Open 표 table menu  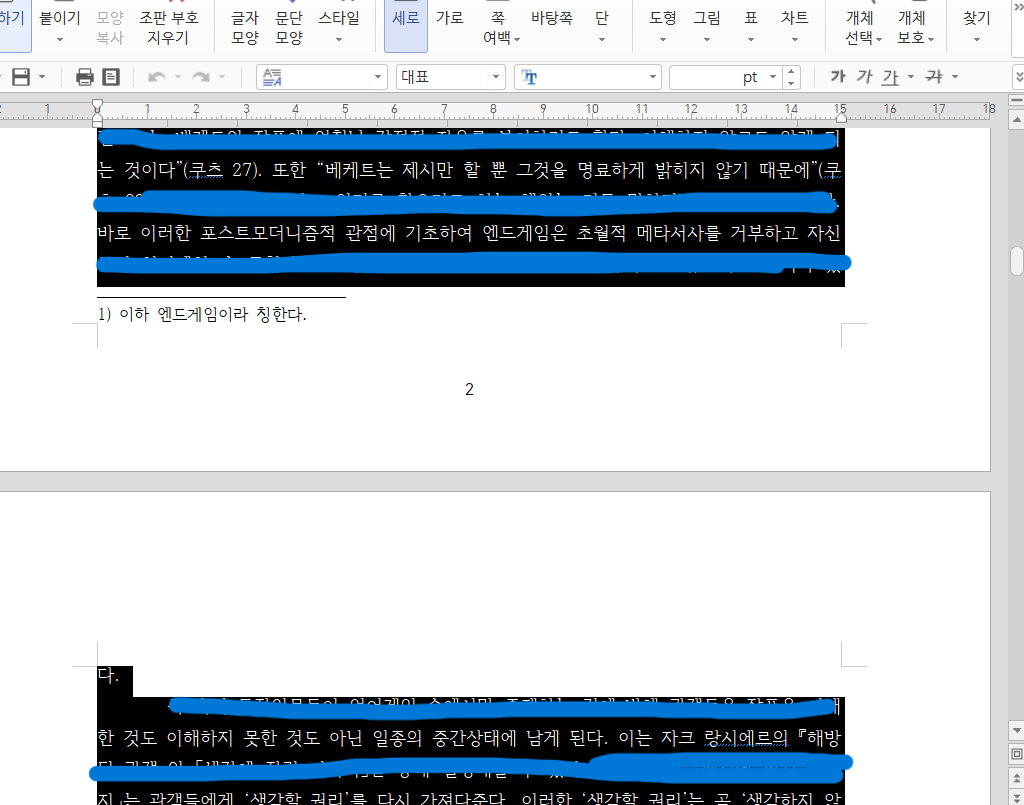[750, 26]
